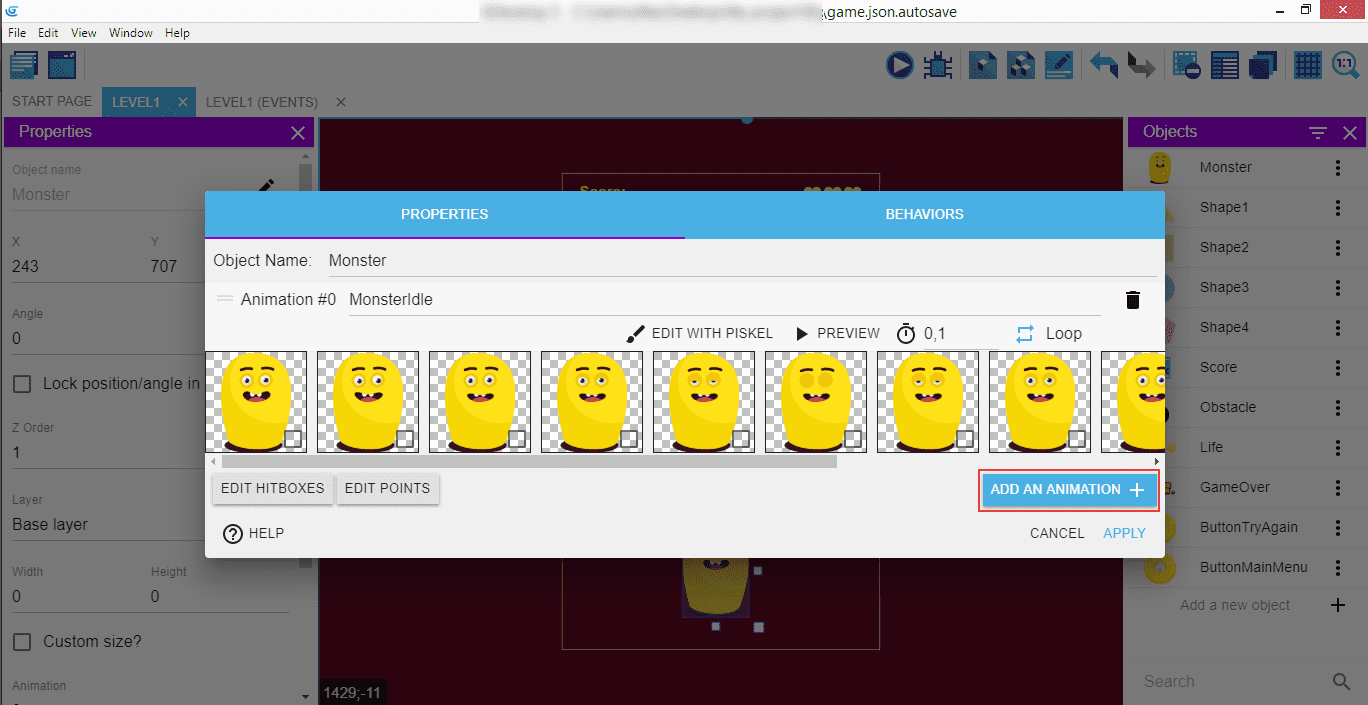Reset zoom with the 1:1 magnifier icon
The image size is (1368, 705).
point(1345,66)
